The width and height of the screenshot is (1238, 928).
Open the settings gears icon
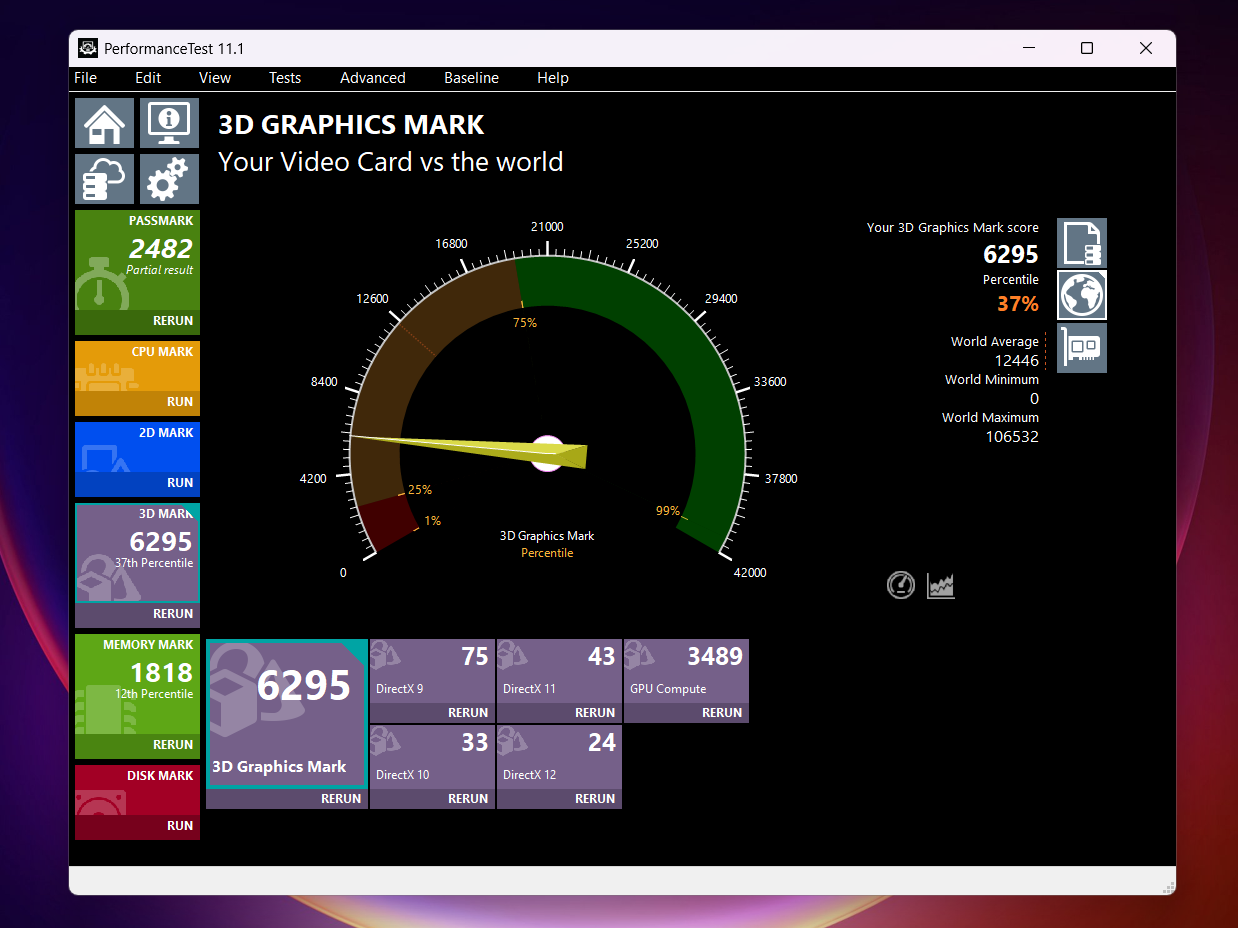point(169,179)
